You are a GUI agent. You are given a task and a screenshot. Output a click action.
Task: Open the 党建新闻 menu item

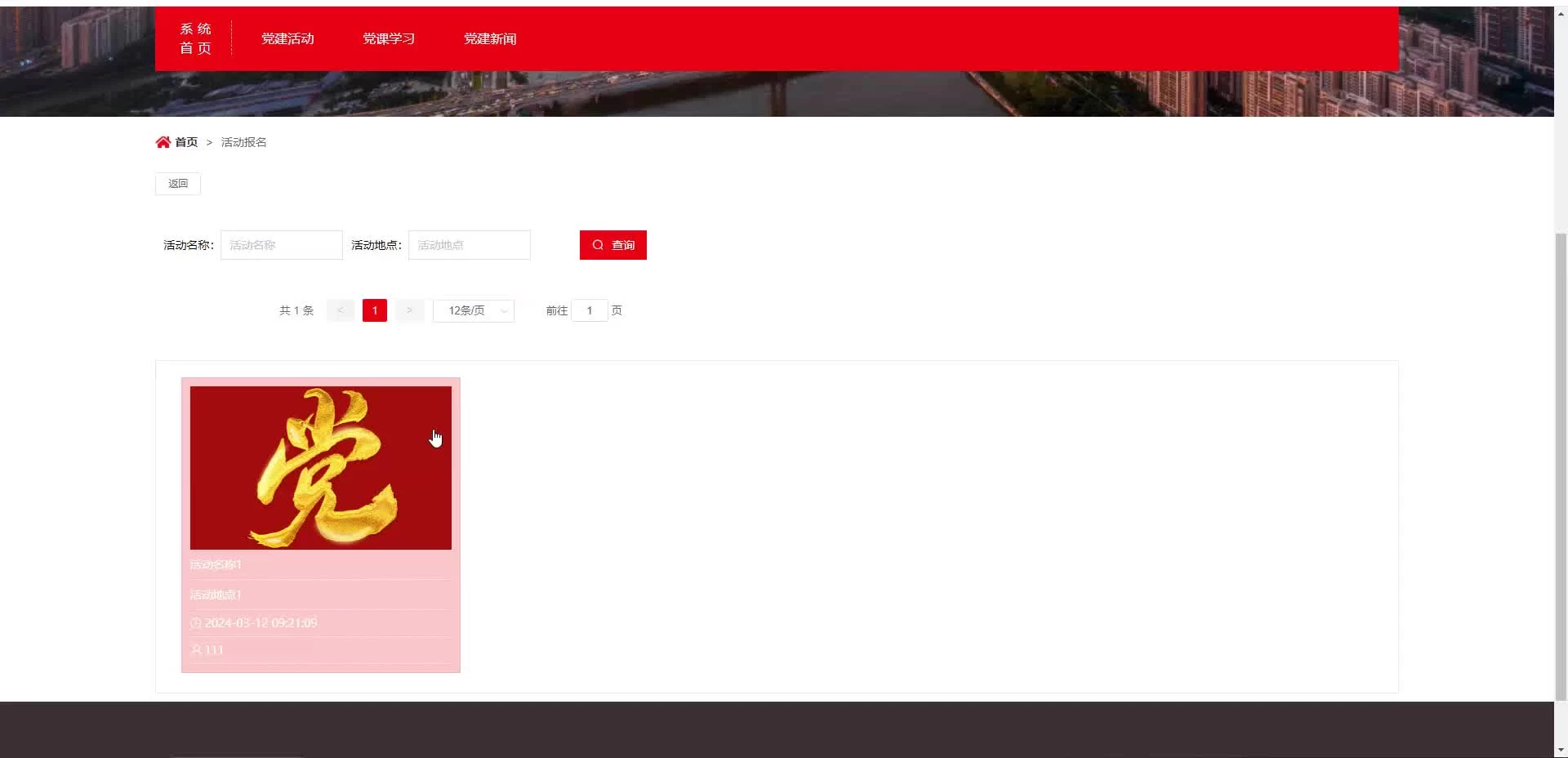(490, 38)
